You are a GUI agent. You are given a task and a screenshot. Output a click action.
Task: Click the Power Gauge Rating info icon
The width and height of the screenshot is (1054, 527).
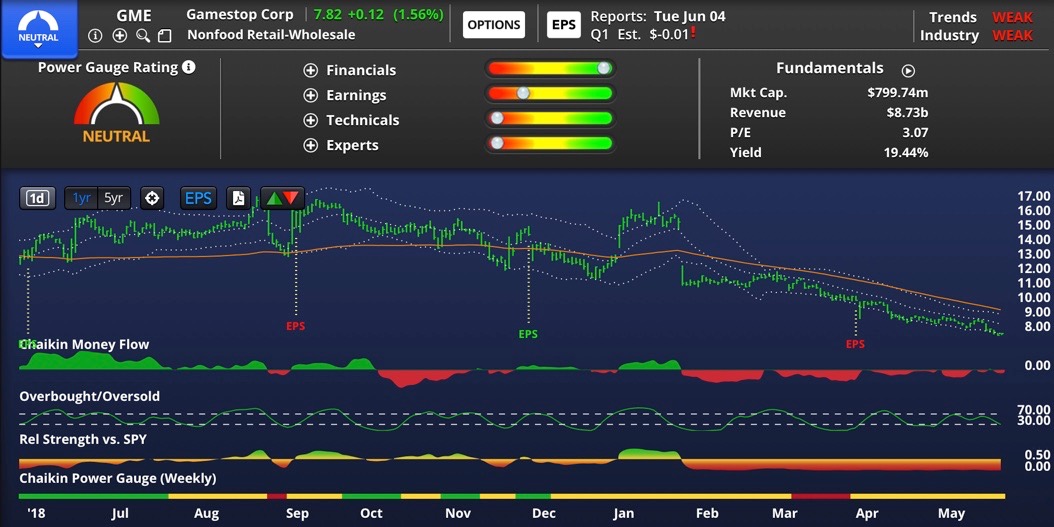click(x=189, y=67)
